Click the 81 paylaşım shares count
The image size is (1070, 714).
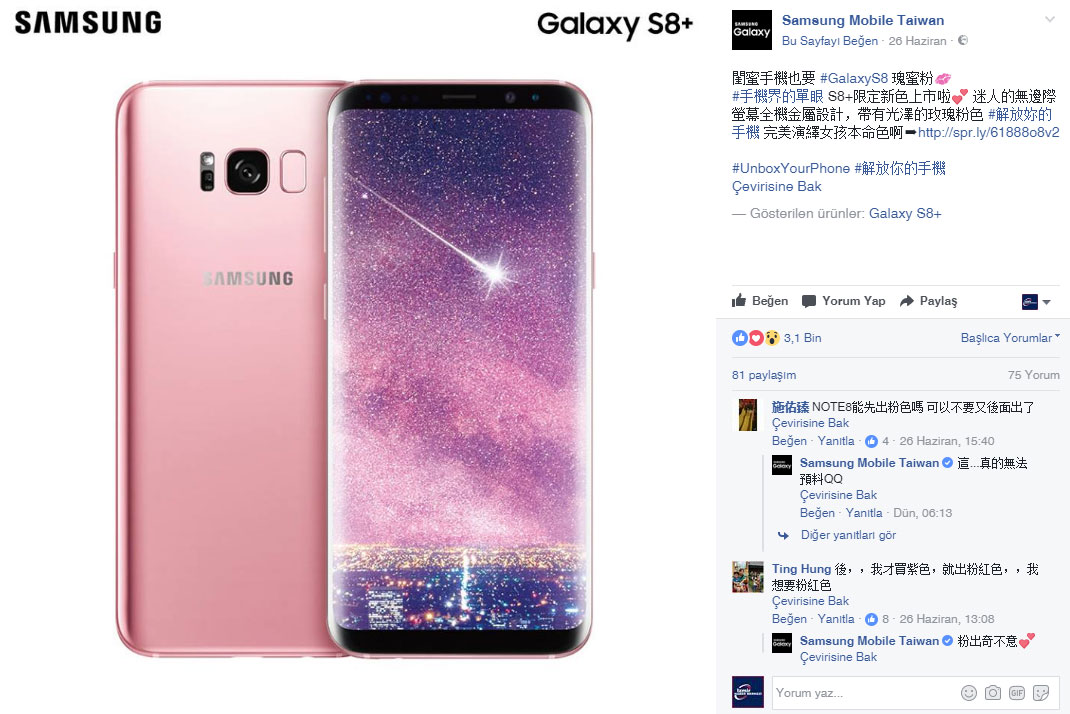coord(764,375)
